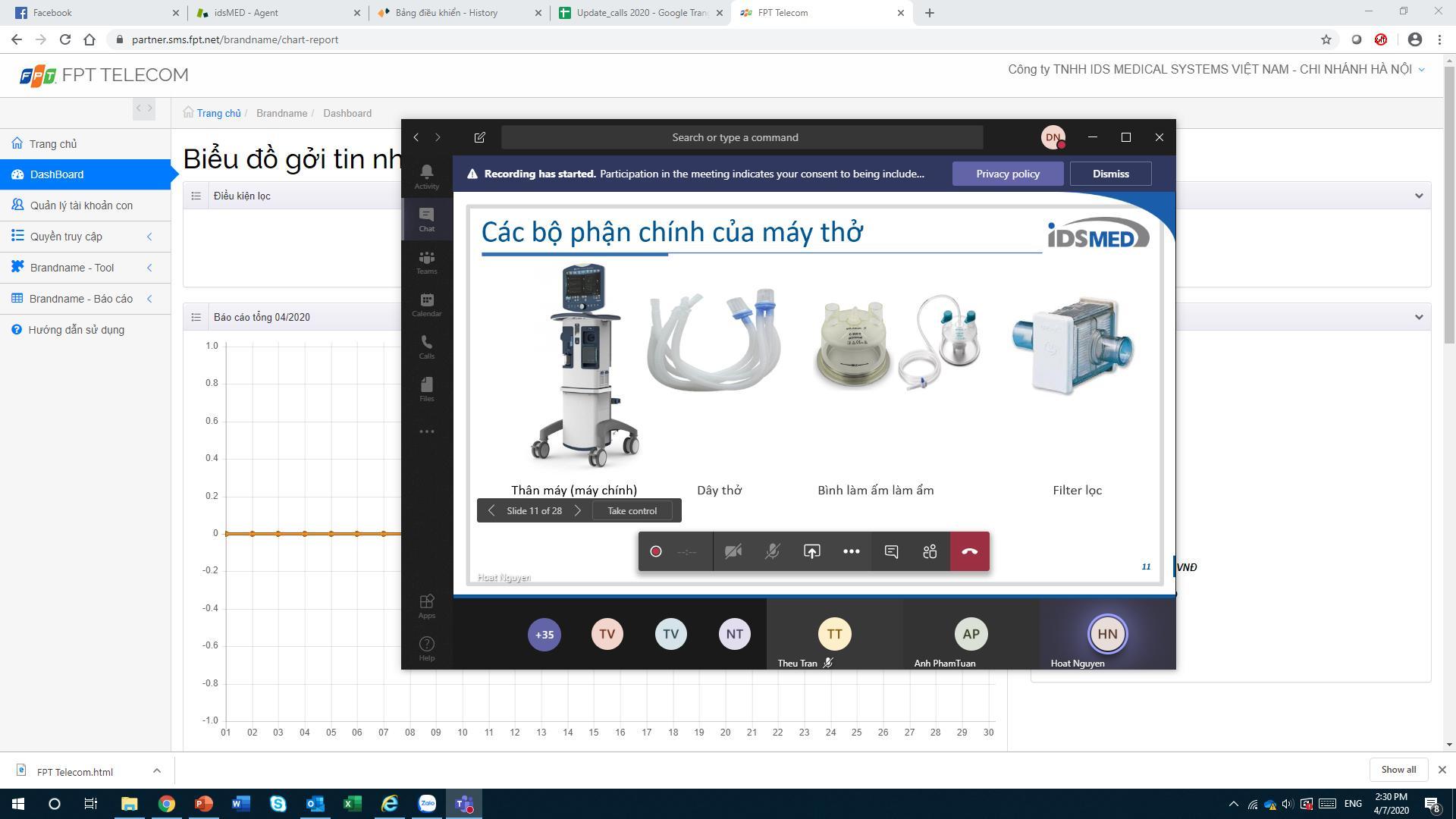Open more apps ellipsis in Teams sidebar

click(427, 431)
